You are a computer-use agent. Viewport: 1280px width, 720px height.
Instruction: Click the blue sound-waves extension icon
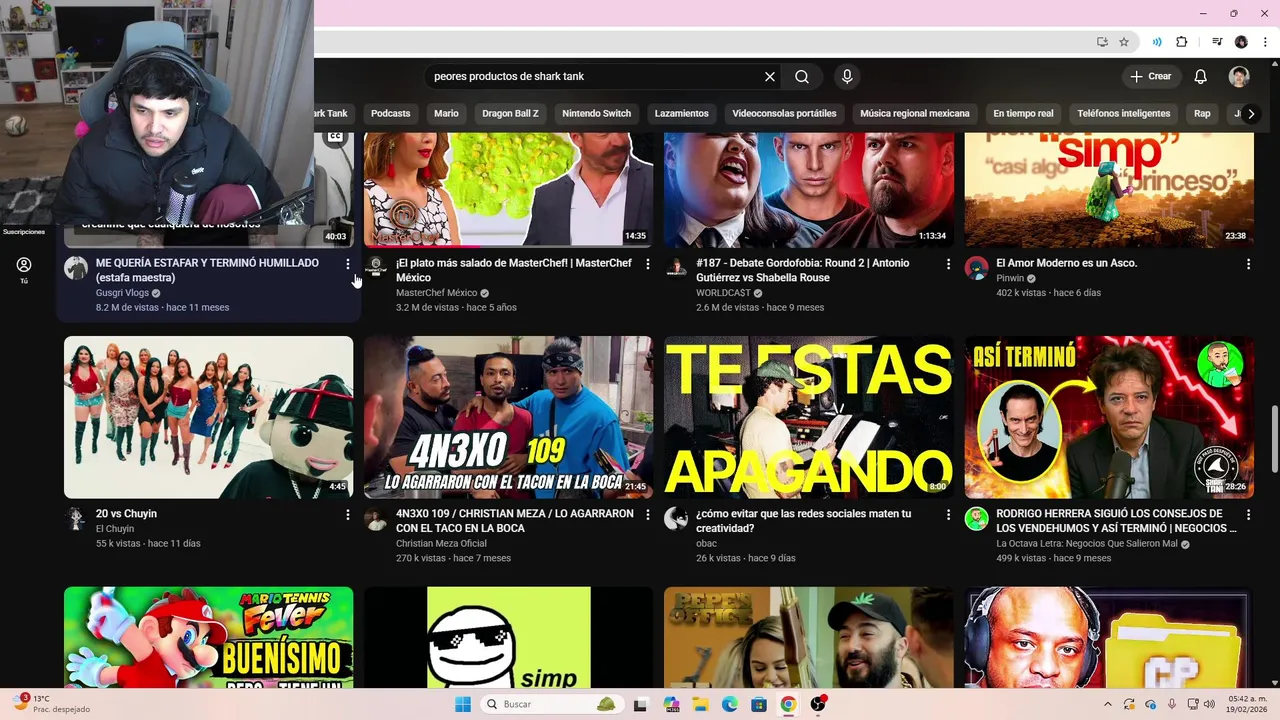pyautogui.click(x=1157, y=42)
